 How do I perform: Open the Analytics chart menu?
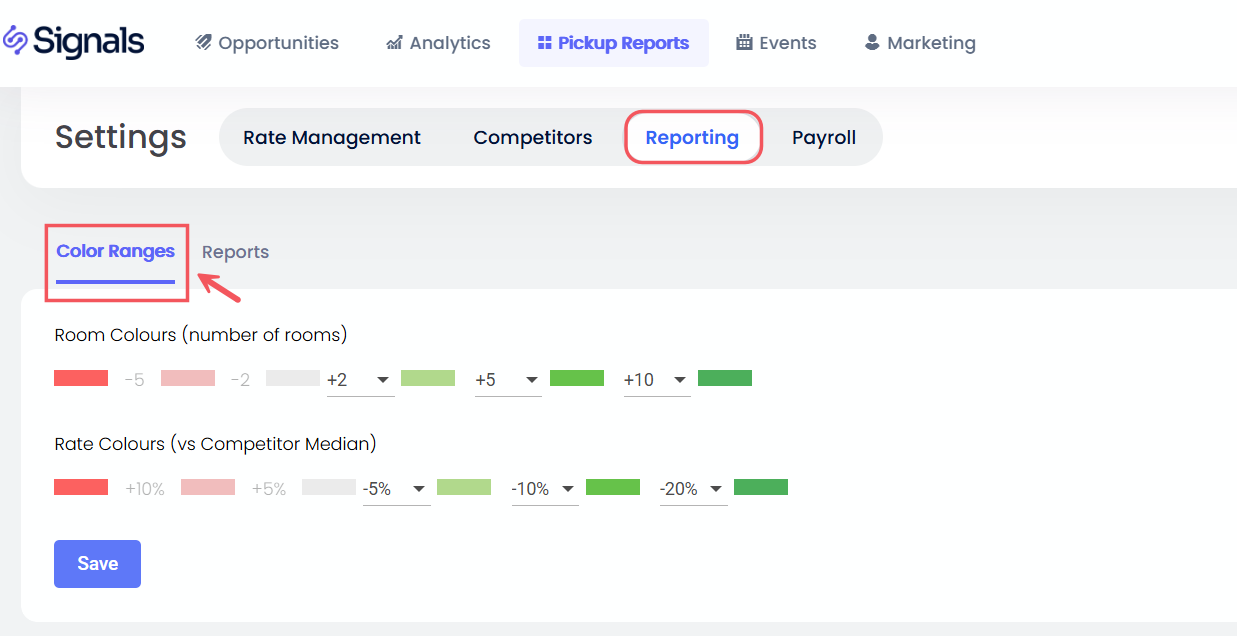click(x=438, y=43)
